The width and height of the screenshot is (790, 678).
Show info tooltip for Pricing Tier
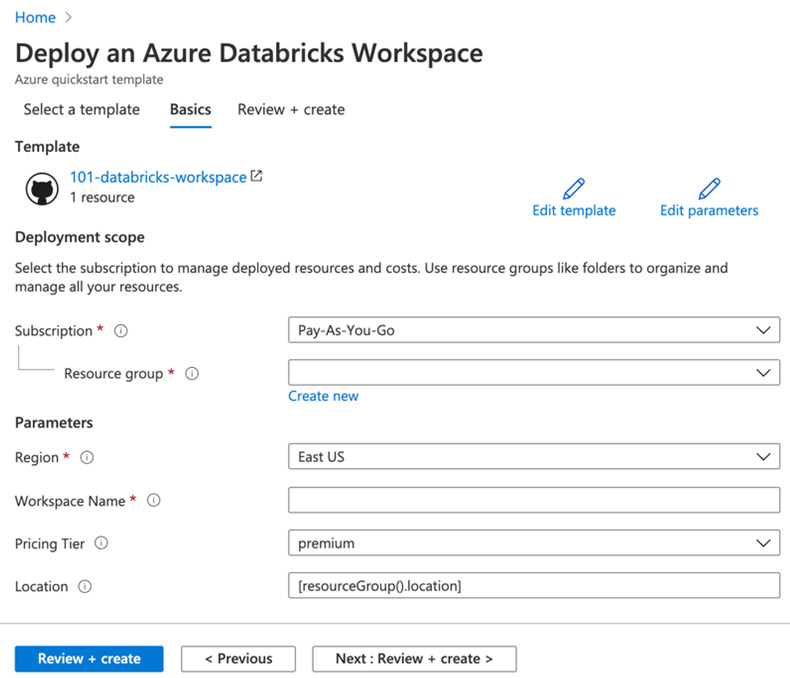point(101,543)
